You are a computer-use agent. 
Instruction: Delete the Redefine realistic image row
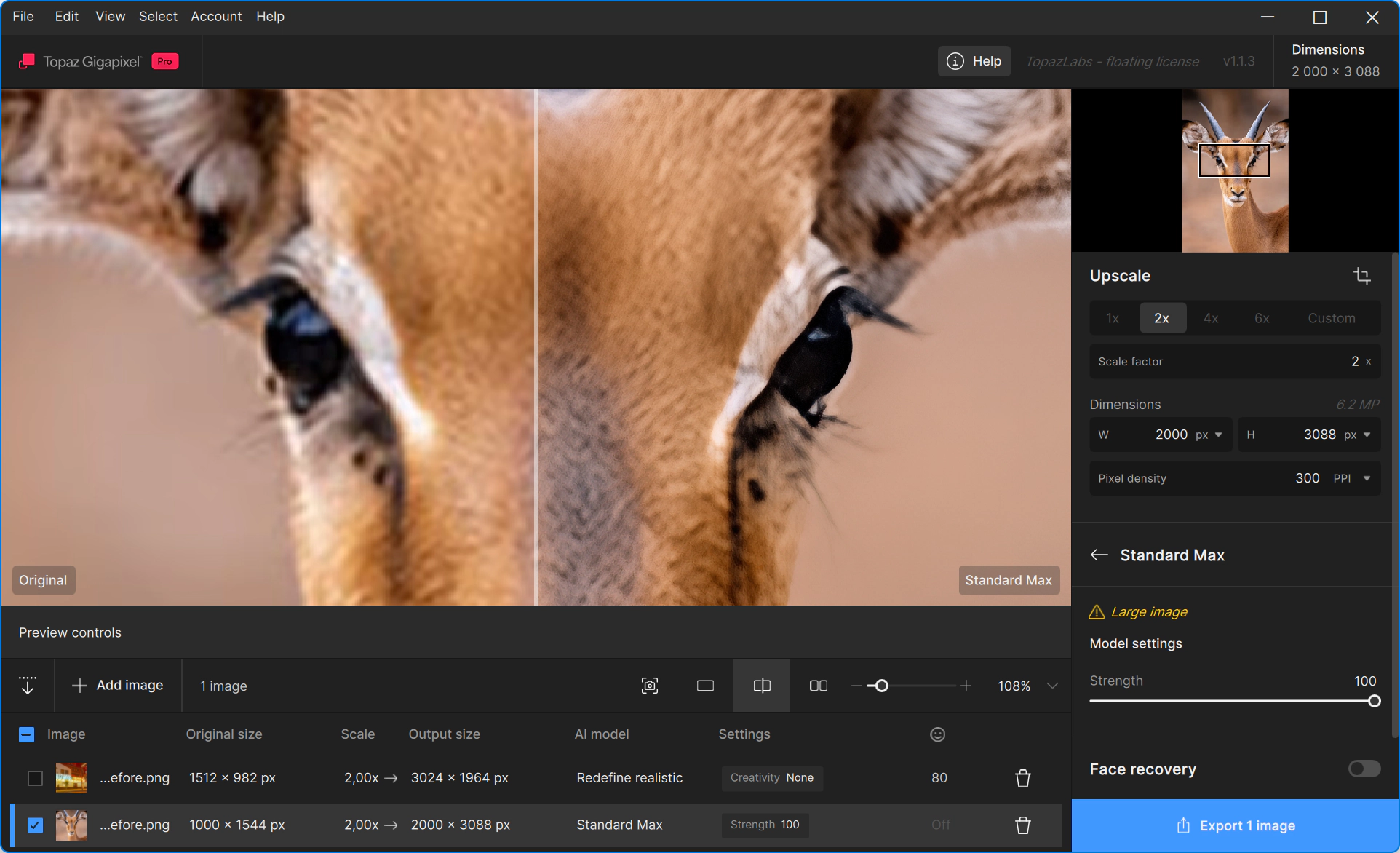(1022, 778)
